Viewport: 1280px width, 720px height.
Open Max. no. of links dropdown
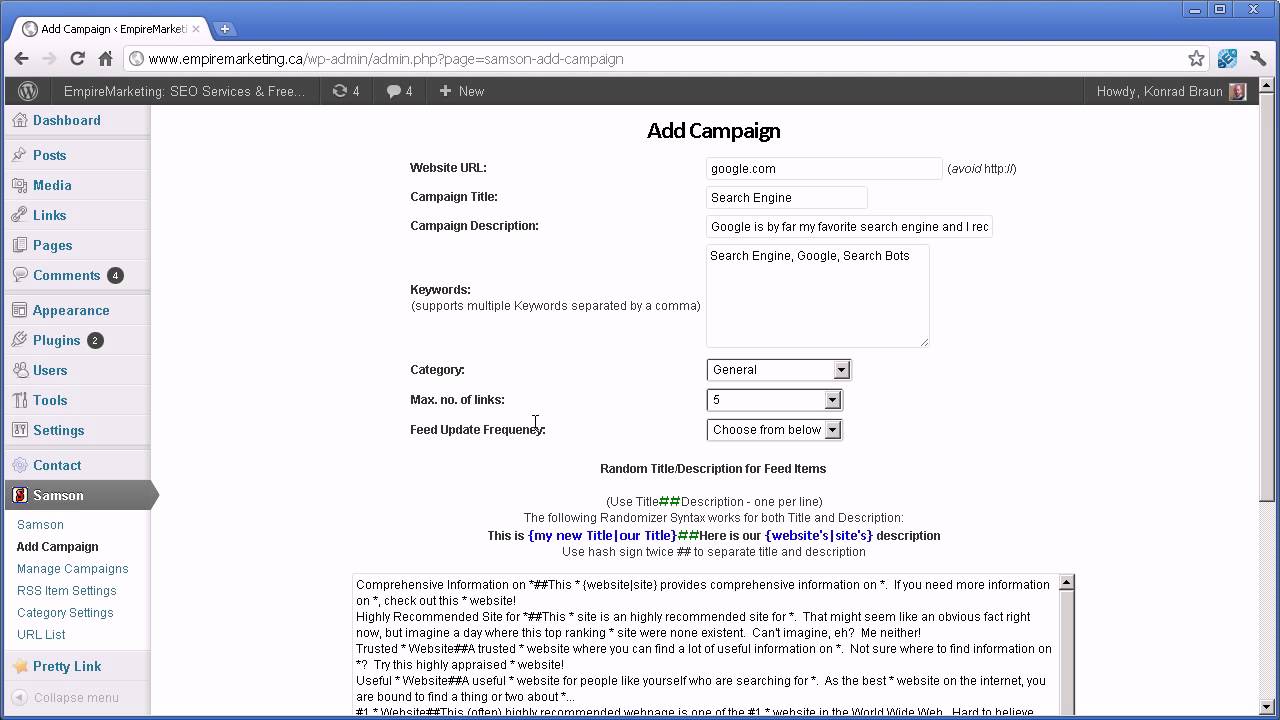coord(774,400)
